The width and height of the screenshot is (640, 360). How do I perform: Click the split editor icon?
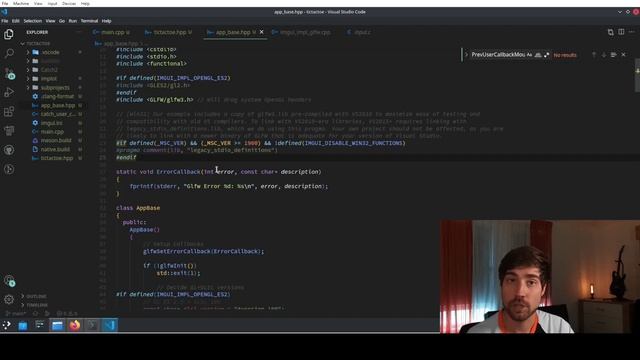(x=621, y=32)
